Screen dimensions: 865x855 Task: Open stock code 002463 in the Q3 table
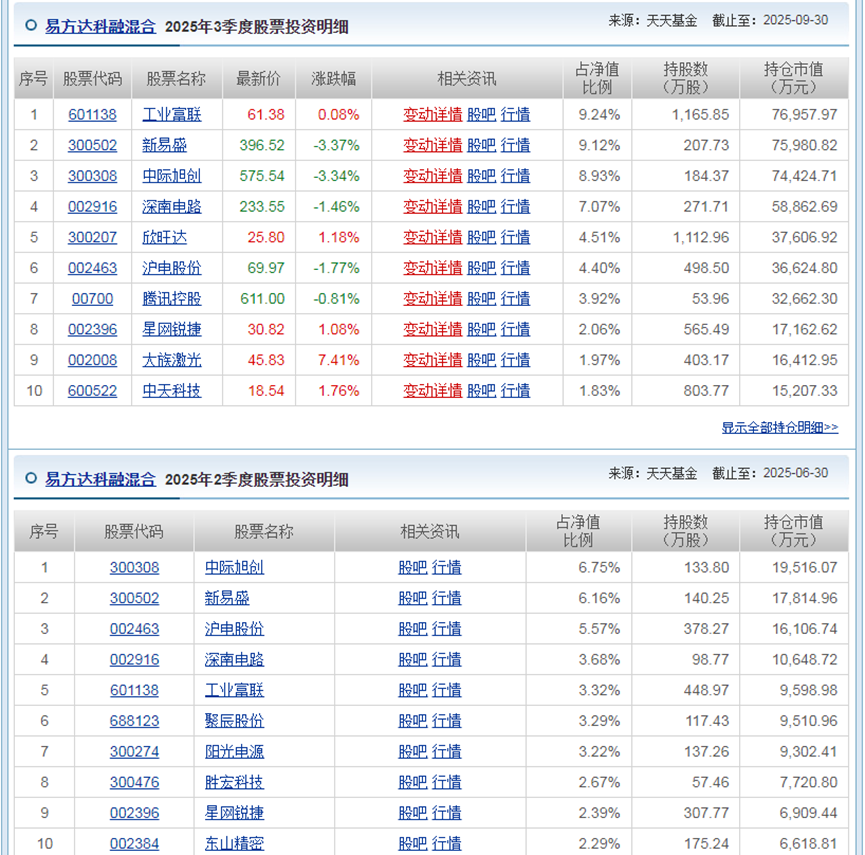pyautogui.click(x=92, y=268)
